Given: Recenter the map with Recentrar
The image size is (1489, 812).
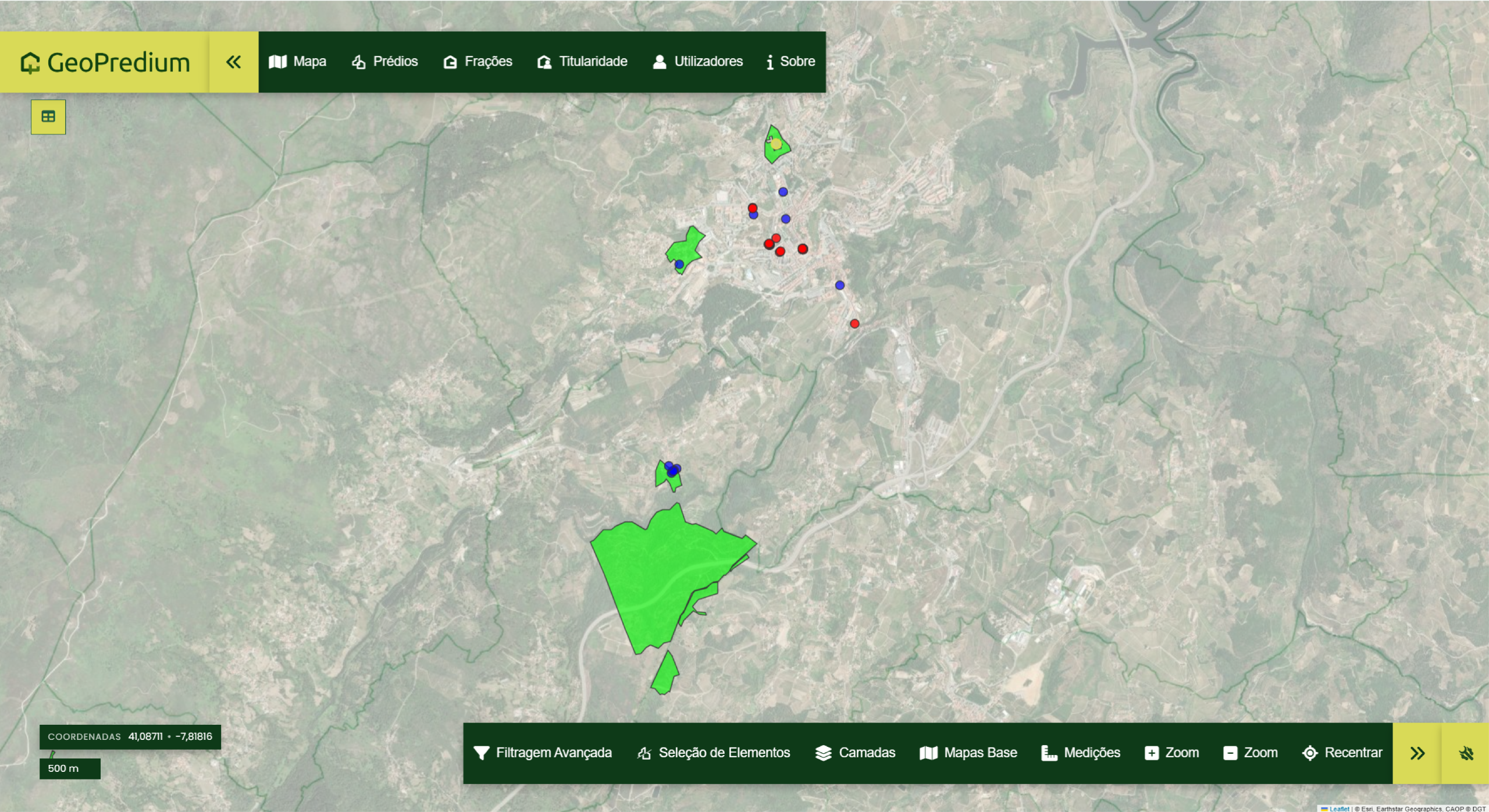Looking at the screenshot, I should tap(1342, 753).
